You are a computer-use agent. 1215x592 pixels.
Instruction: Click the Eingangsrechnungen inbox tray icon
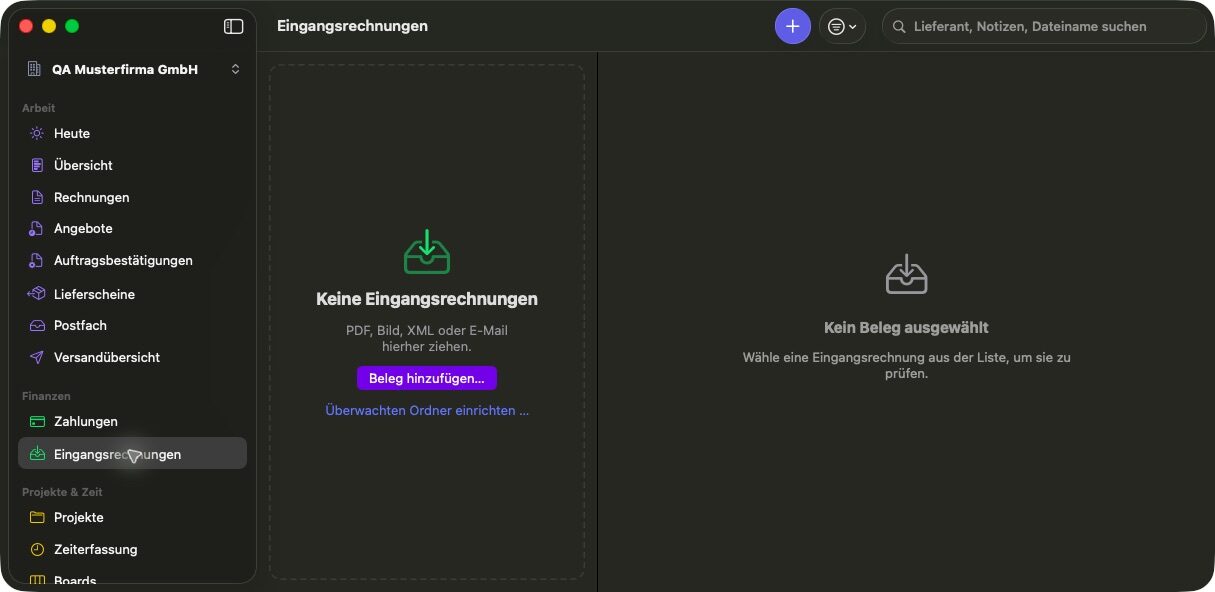(x=37, y=454)
